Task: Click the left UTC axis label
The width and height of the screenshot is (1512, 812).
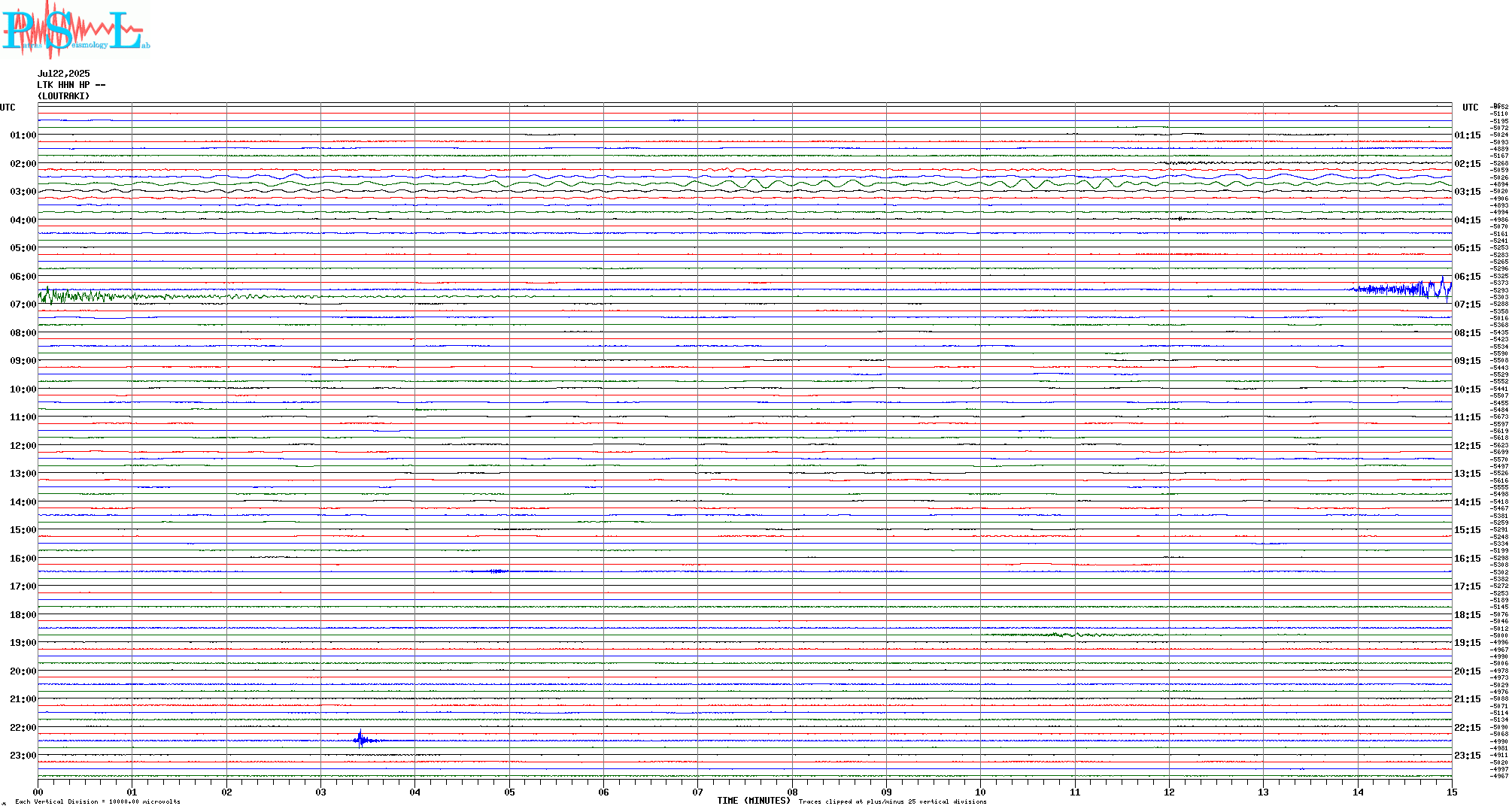Action: point(8,108)
